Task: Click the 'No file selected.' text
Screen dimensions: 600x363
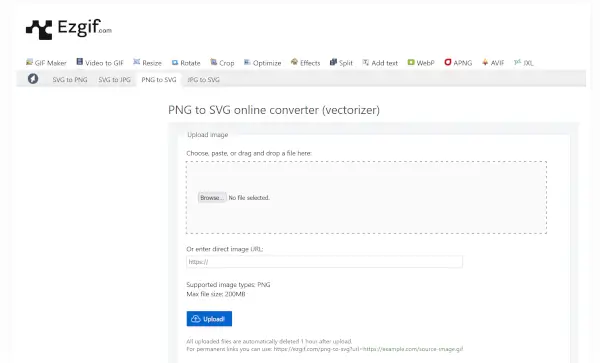Action: [249, 198]
